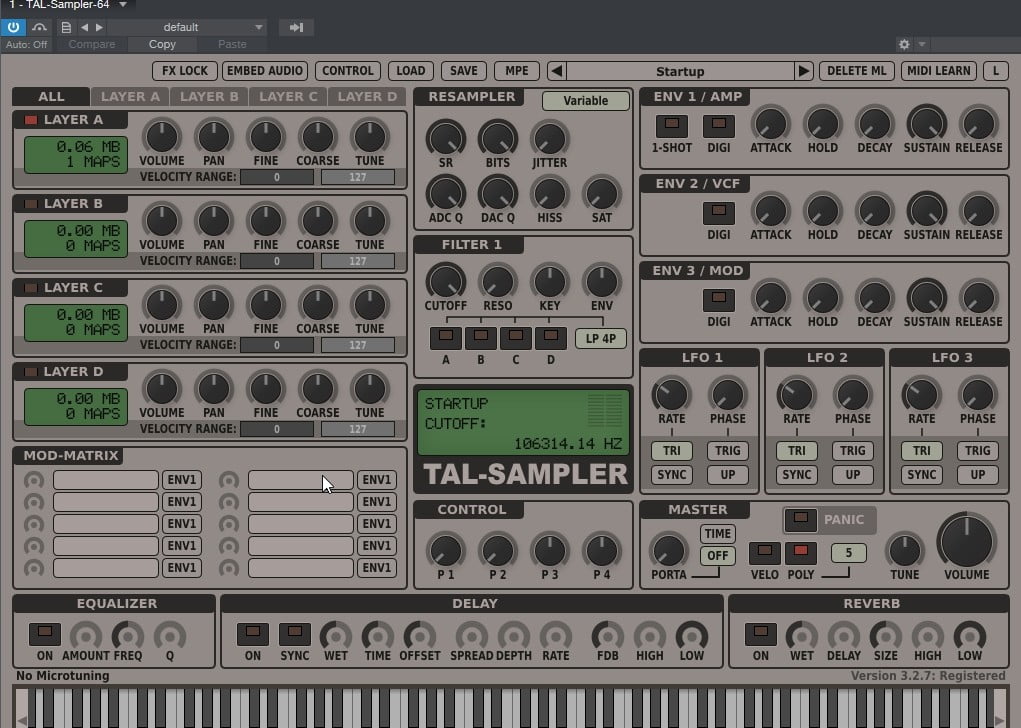Click the Master PORTA knob
1021x728 pixels.
[669, 550]
